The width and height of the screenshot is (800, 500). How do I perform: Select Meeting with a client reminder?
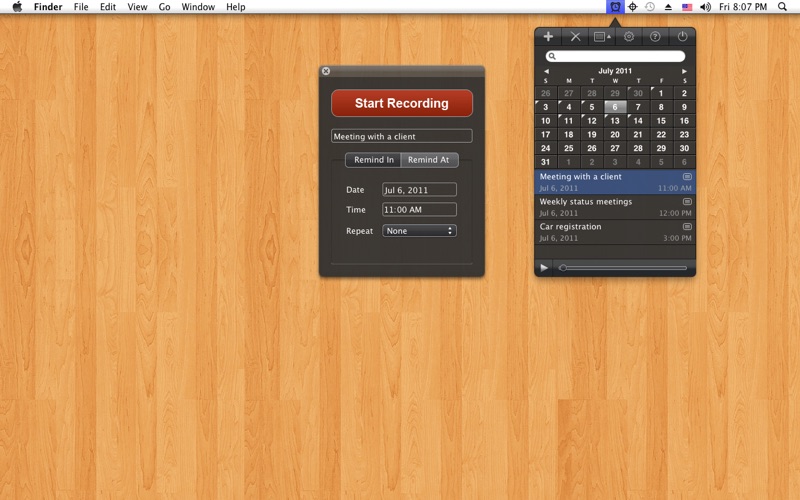(615, 182)
